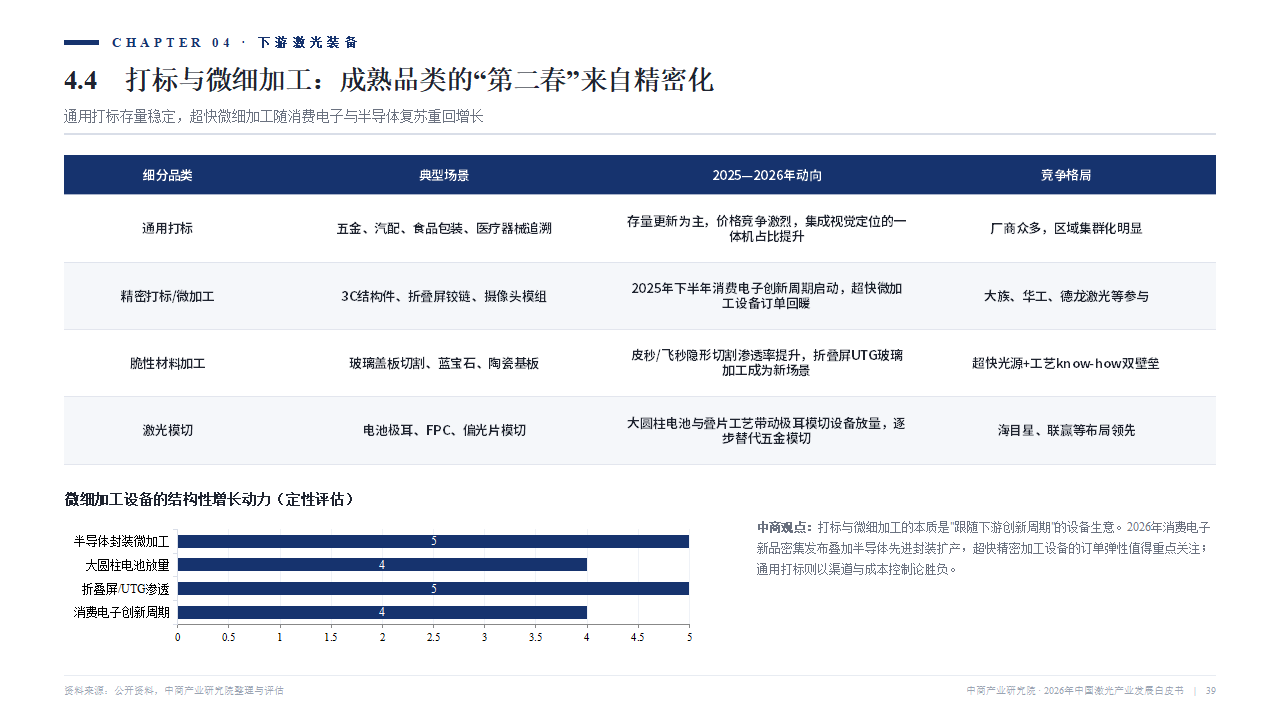1280x720 pixels.
Task: Click the "2025—2026年动向" column header
Action: [767, 175]
